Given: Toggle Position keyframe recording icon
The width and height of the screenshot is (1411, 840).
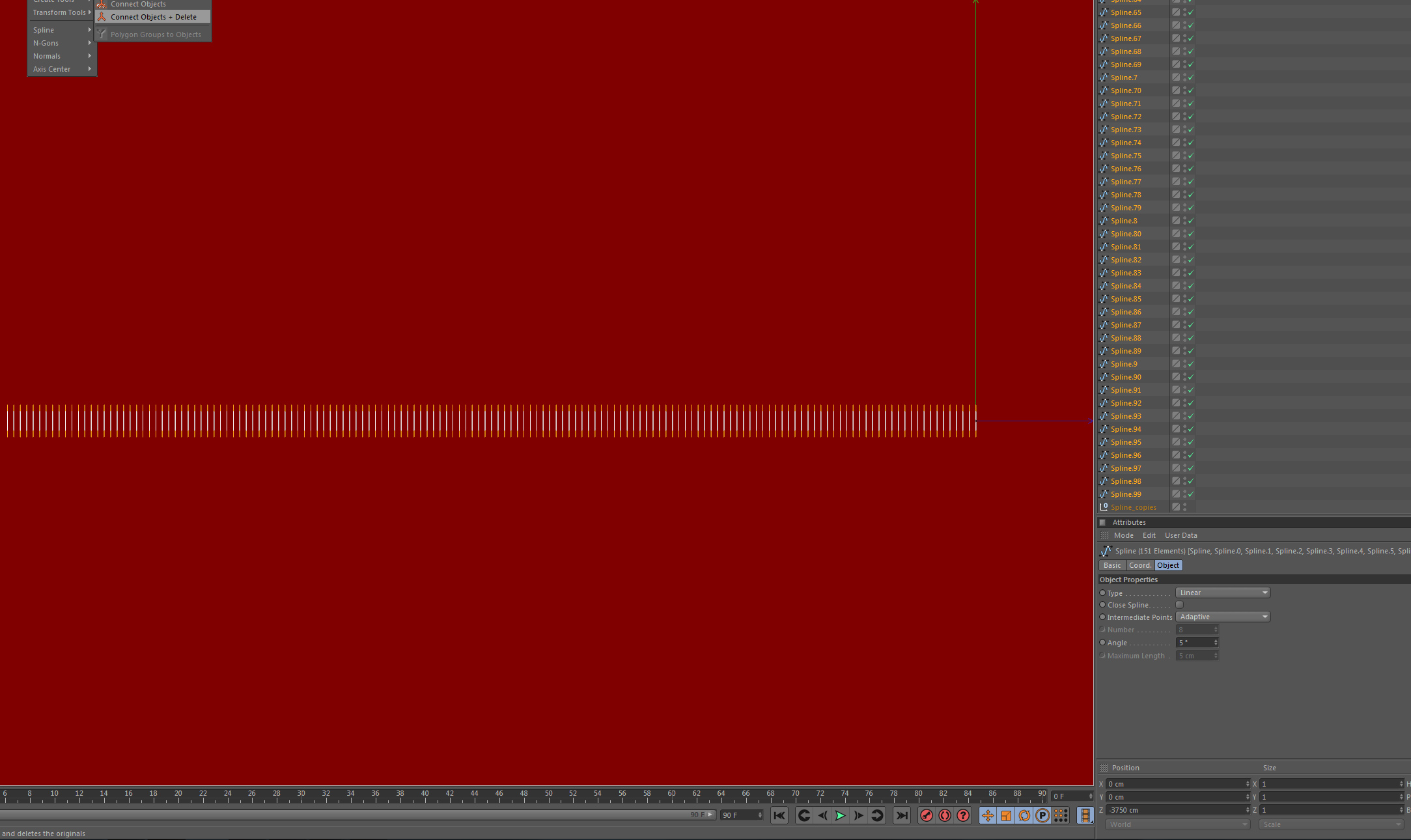Looking at the screenshot, I should tap(988, 815).
